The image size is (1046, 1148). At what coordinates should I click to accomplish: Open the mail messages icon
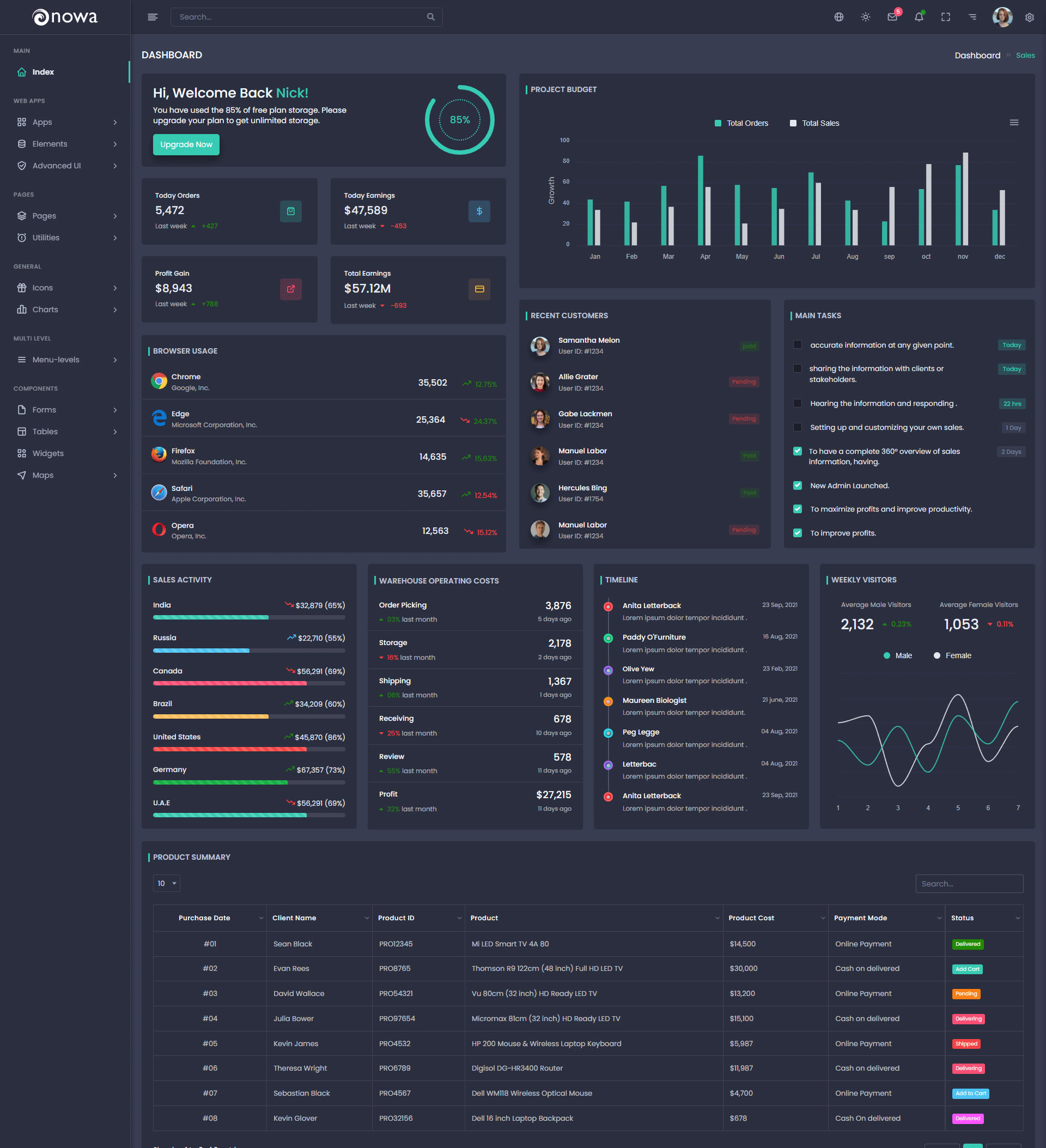pos(892,17)
